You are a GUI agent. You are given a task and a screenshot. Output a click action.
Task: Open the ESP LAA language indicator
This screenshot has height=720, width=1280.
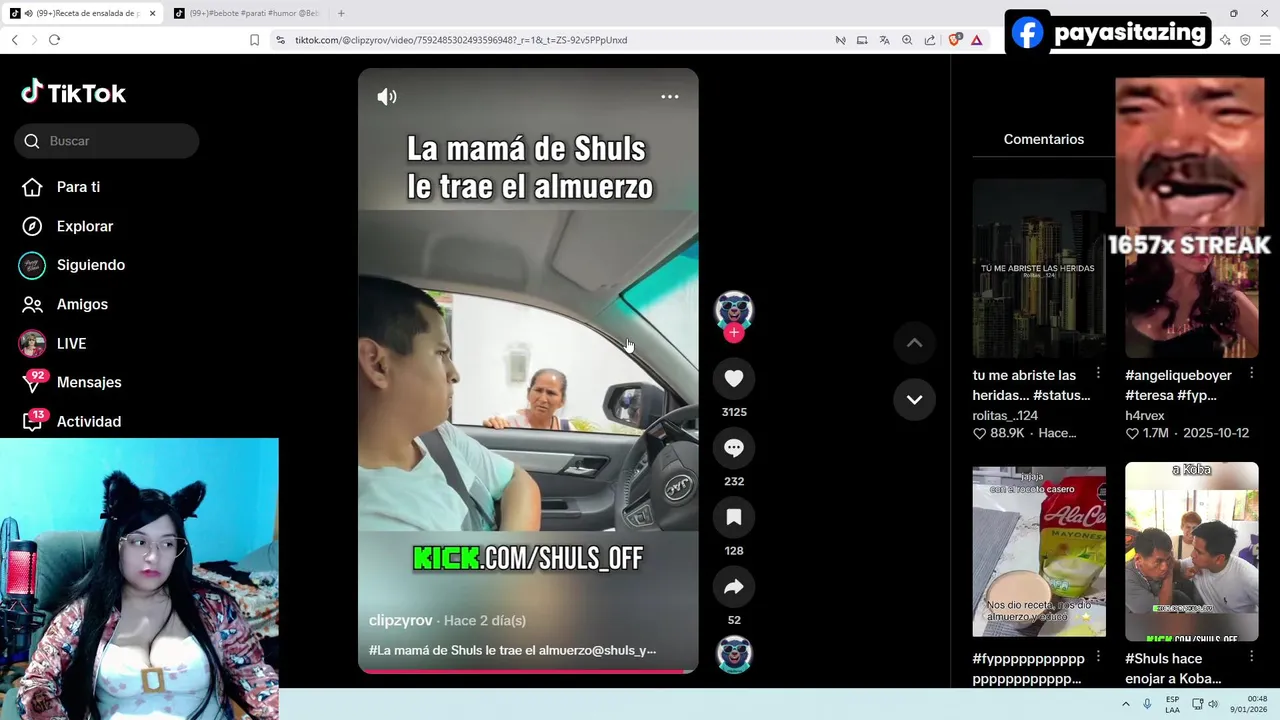[1172, 704]
